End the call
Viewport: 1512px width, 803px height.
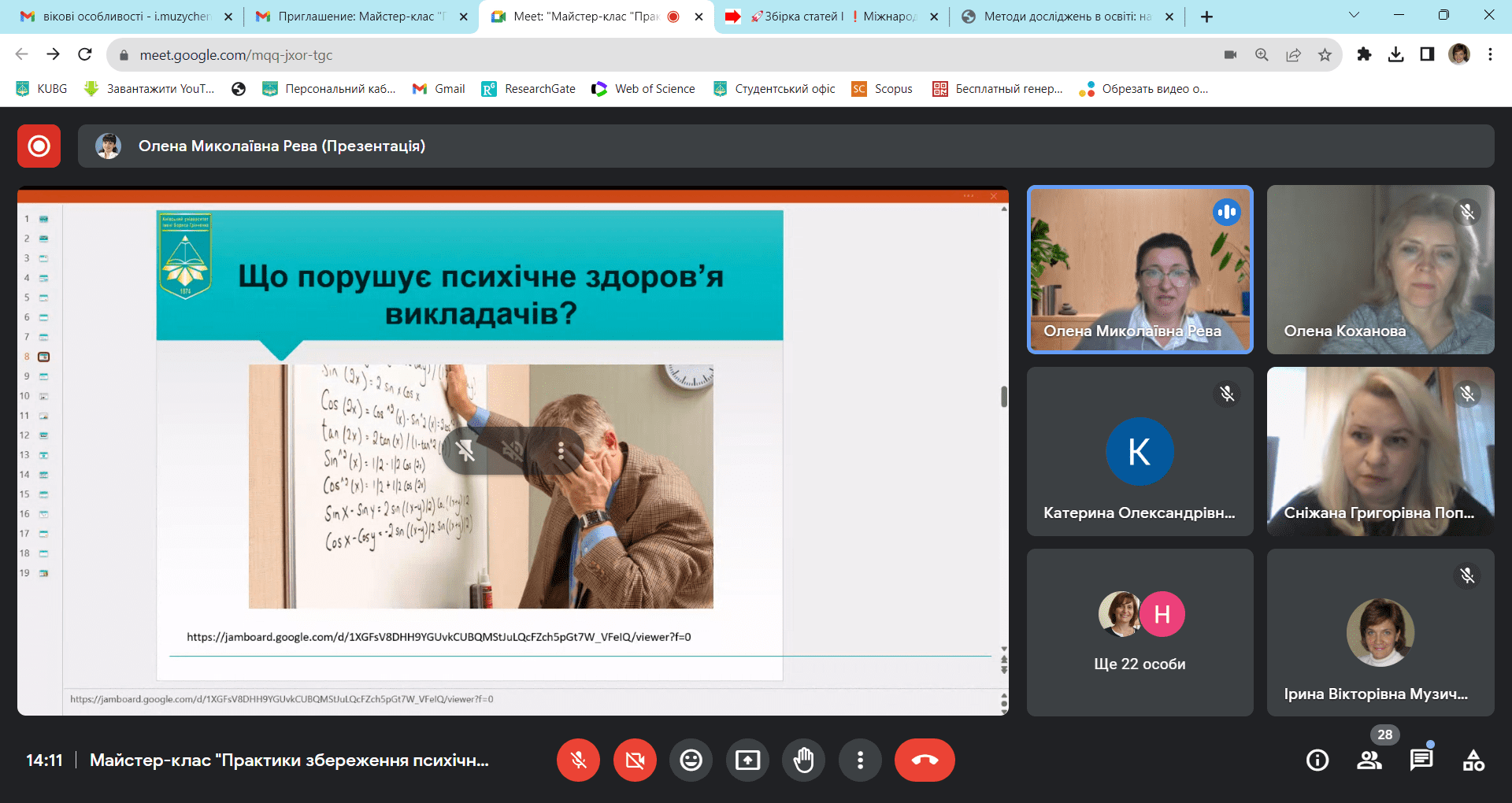point(924,760)
